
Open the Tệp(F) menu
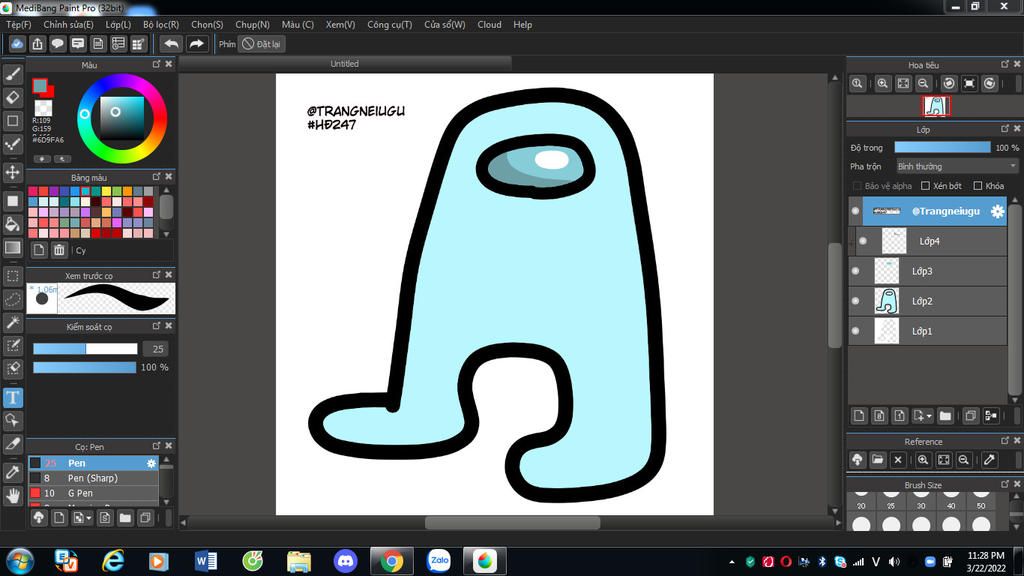[x=19, y=25]
